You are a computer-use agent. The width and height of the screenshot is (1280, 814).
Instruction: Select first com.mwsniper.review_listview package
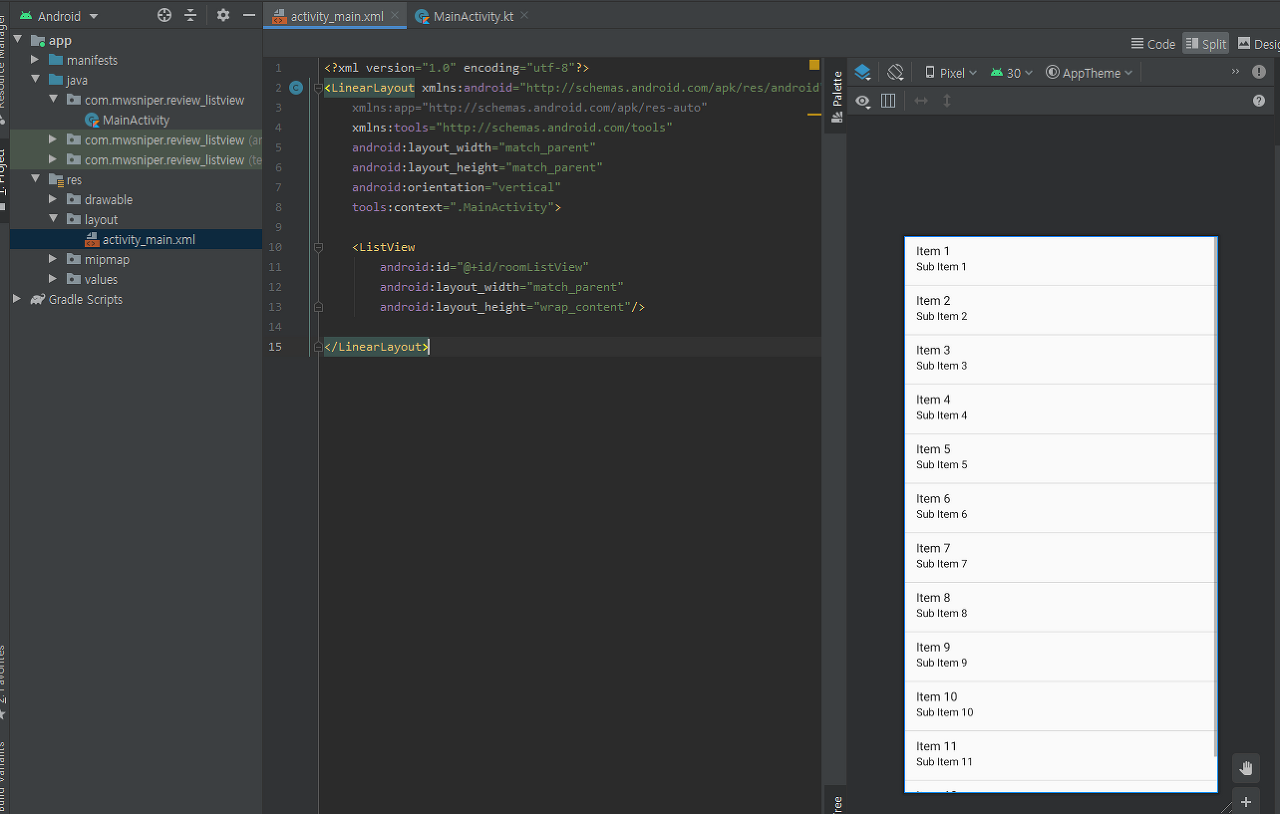click(164, 100)
